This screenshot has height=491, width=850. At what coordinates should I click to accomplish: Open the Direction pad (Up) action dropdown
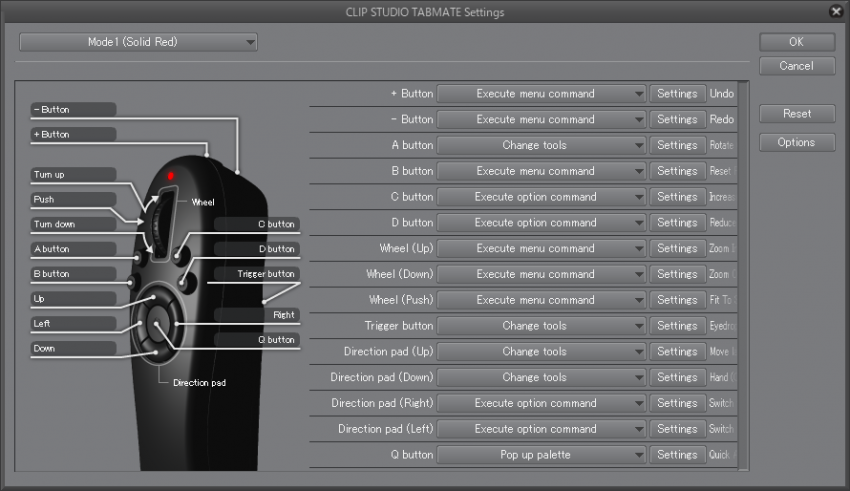(x=541, y=352)
